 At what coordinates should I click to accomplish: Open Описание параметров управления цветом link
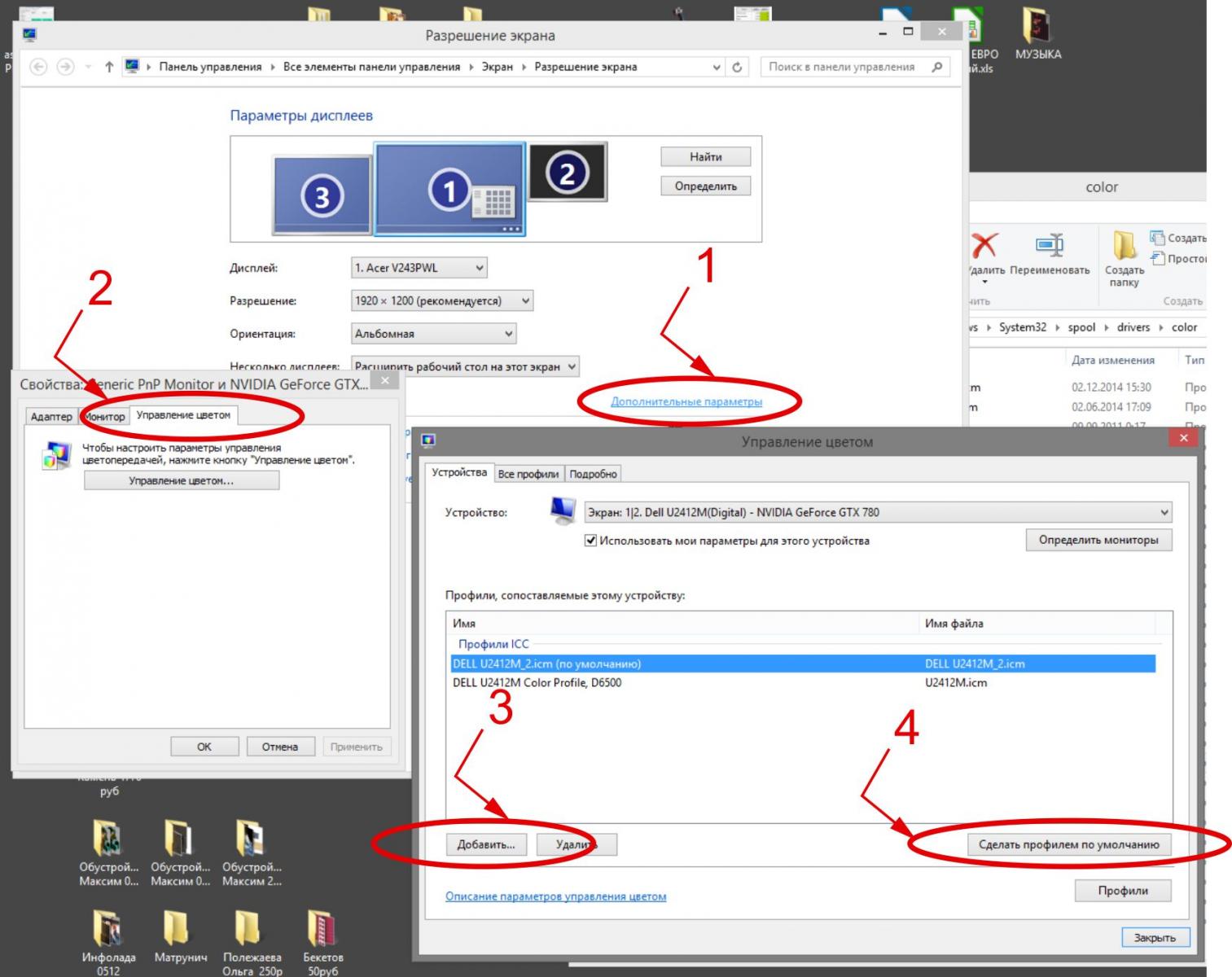tap(555, 896)
